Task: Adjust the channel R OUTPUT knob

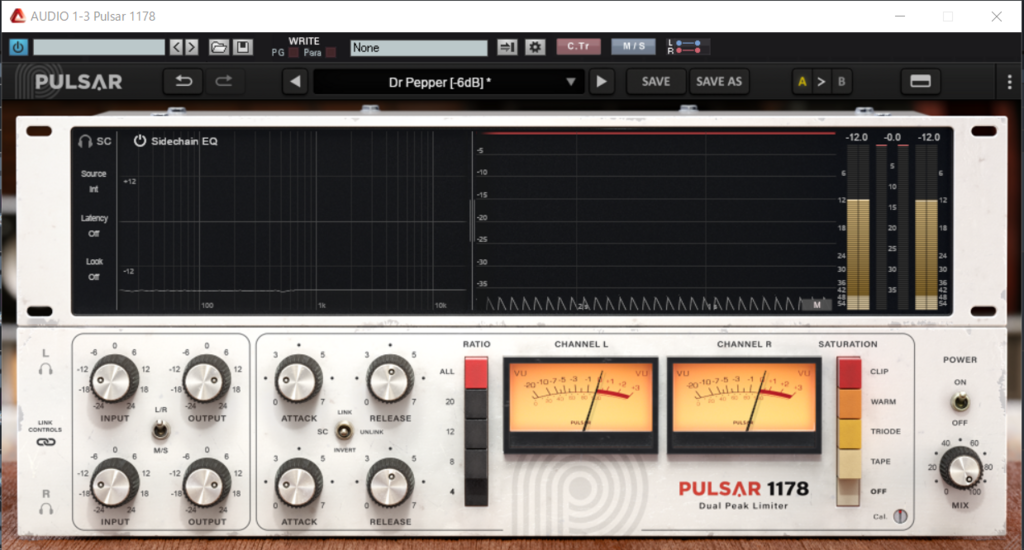Action: (x=206, y=483)
